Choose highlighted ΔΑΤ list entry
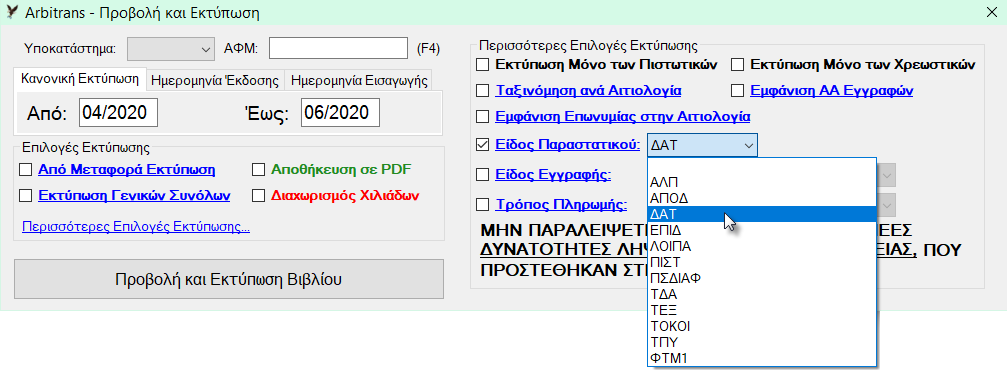 tap(762, 214)
